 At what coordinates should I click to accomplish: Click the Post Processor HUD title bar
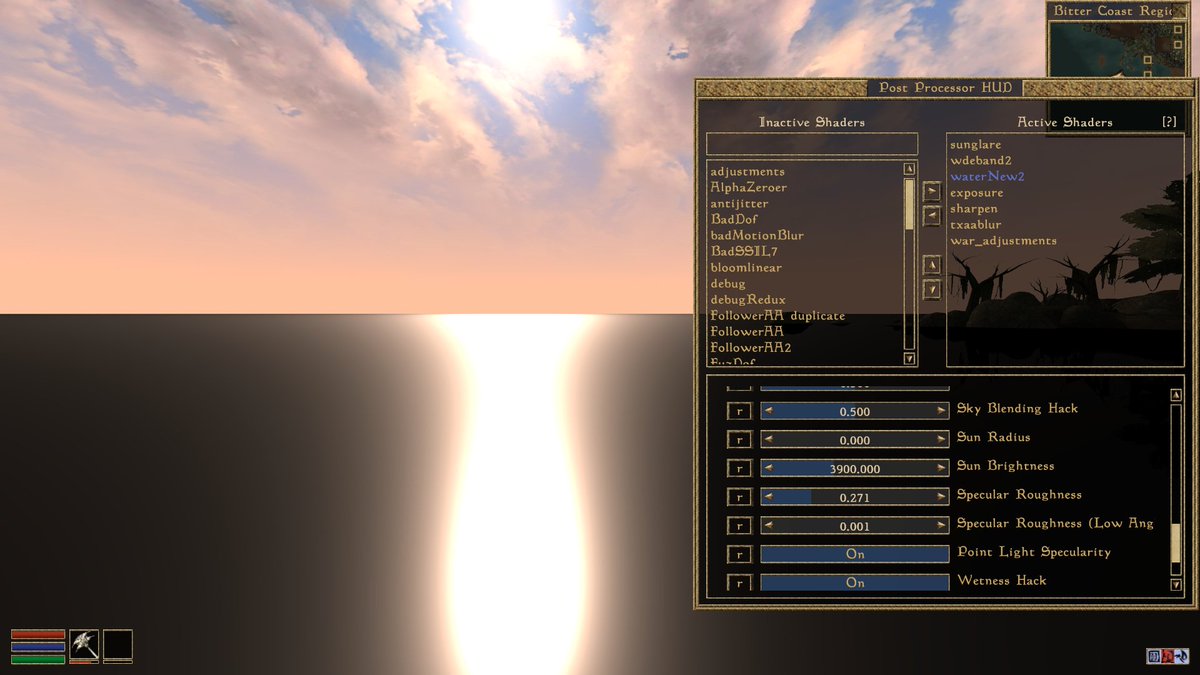click(x=945, y=88)
